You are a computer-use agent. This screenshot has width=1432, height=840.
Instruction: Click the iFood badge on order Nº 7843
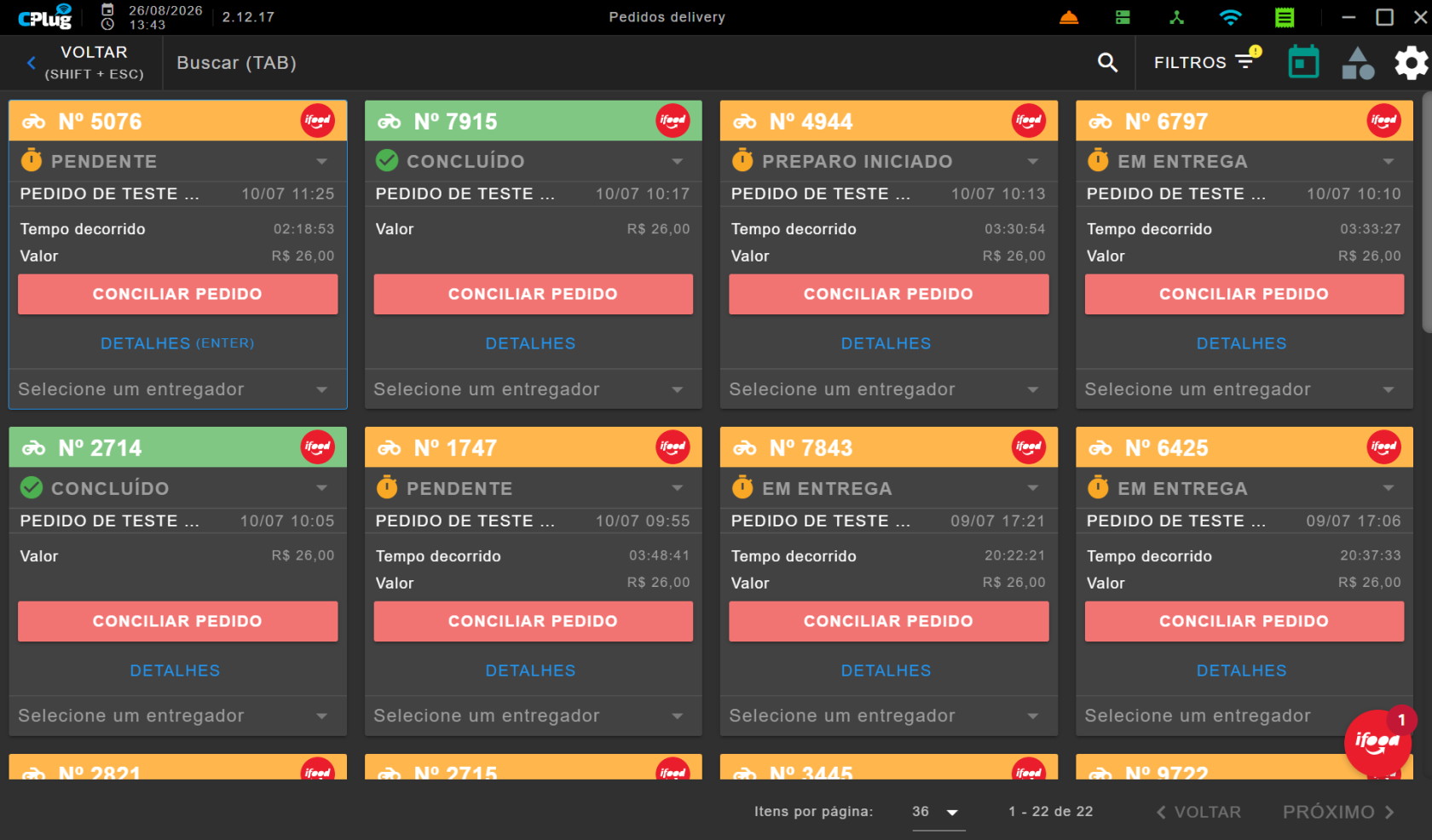pos(1029,447)
